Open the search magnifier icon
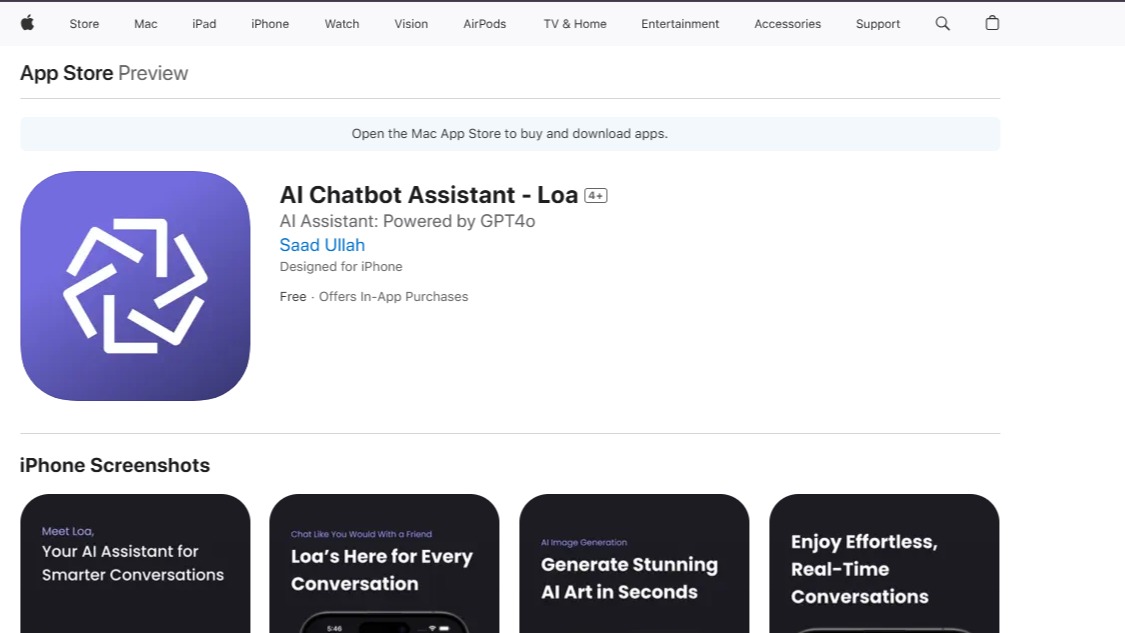Screen dimensions: 1125x633 pos(943,24)
